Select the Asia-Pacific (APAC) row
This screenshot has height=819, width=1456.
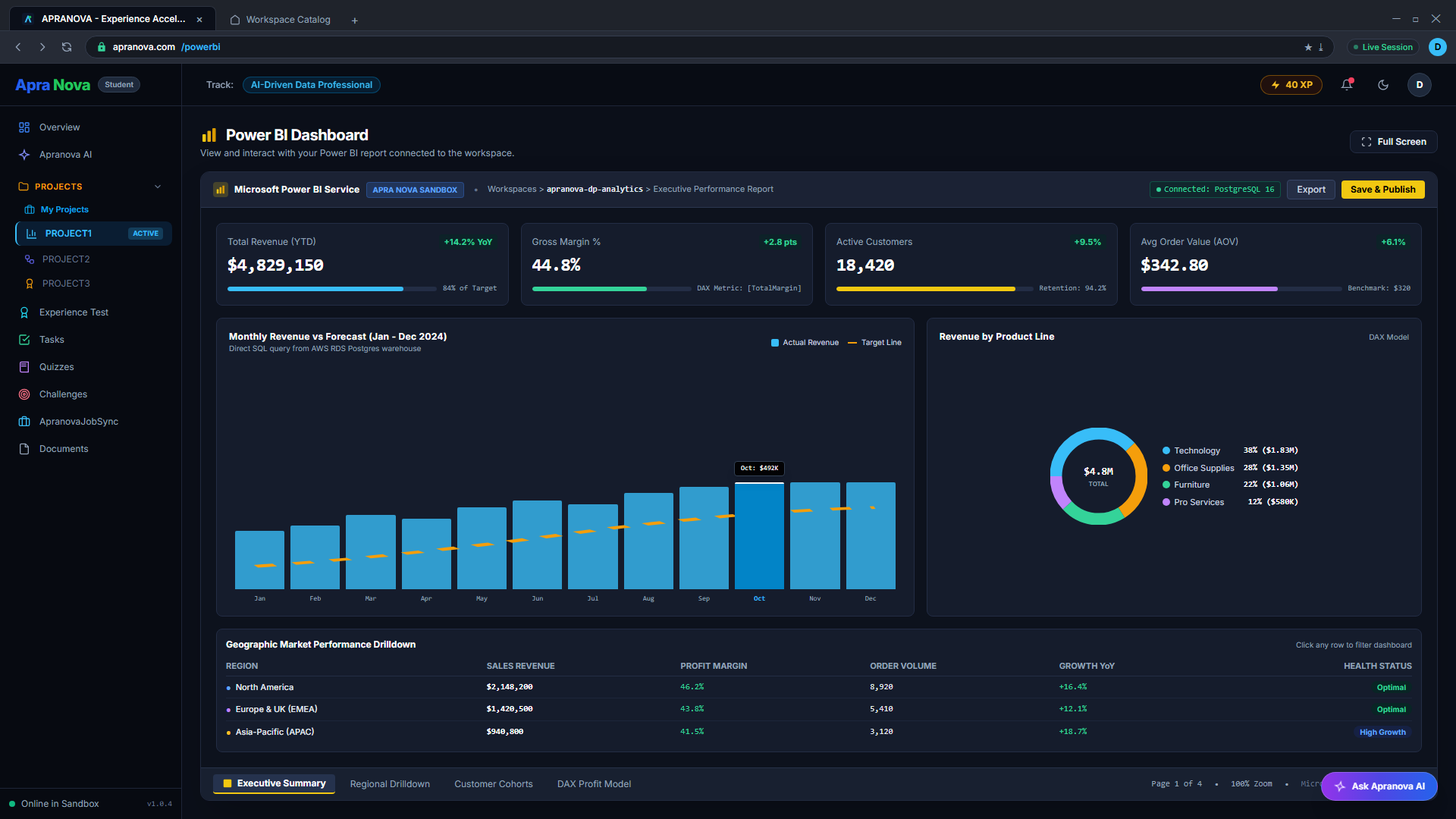click(818, 732)
